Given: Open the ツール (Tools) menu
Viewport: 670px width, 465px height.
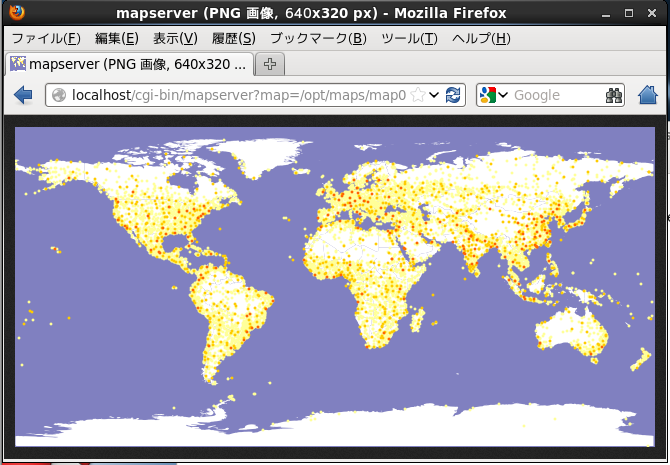Looking at the screenshot, I should pos(409,38).
